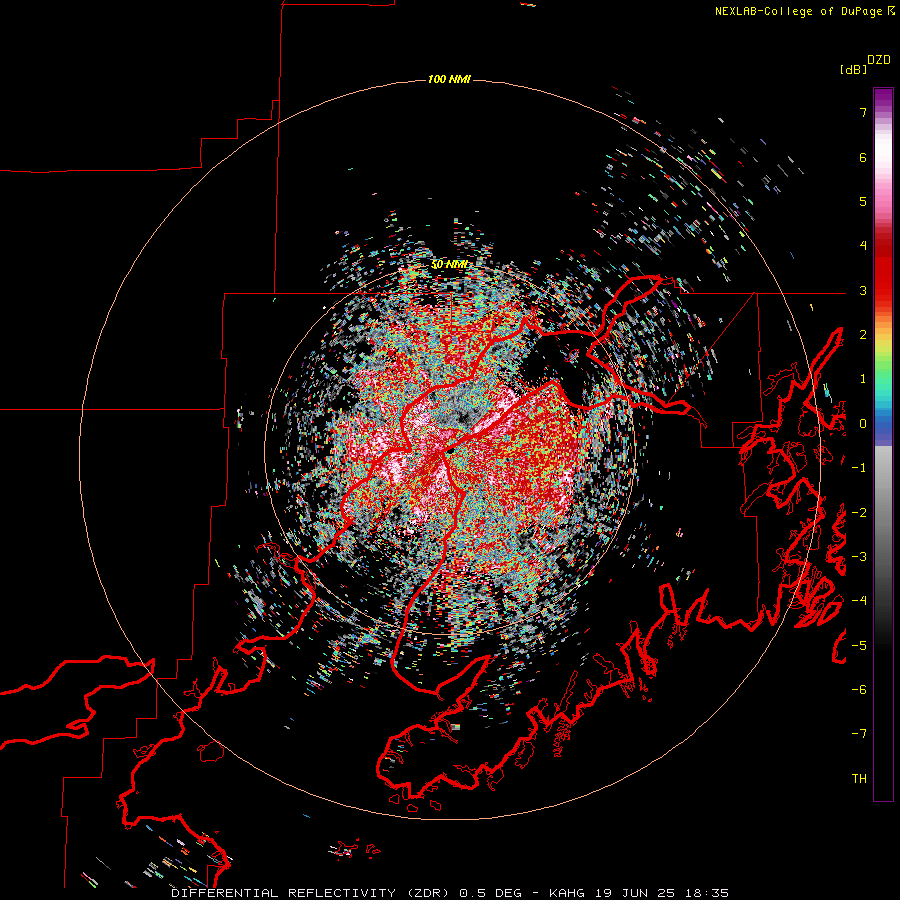
Task: Click the 6 dB scale value
Action: (x=863, y=157)
